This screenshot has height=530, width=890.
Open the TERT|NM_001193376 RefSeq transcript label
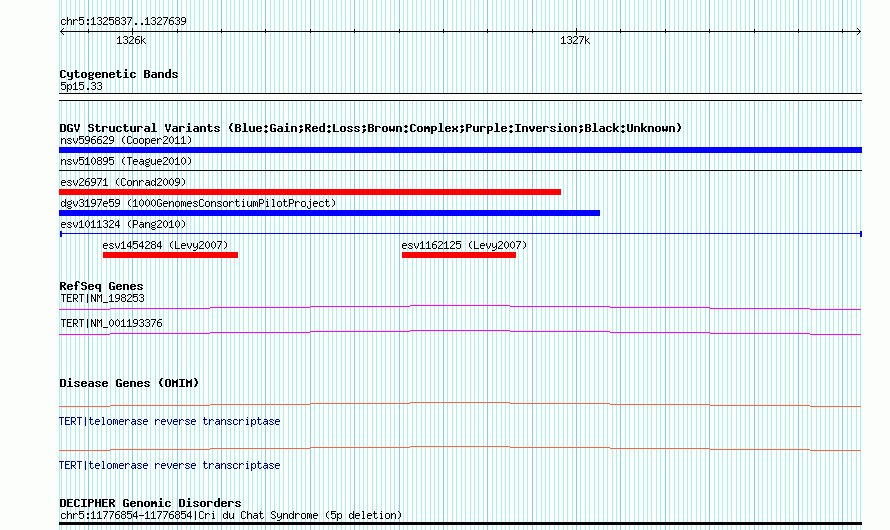(x=111, y=323)
